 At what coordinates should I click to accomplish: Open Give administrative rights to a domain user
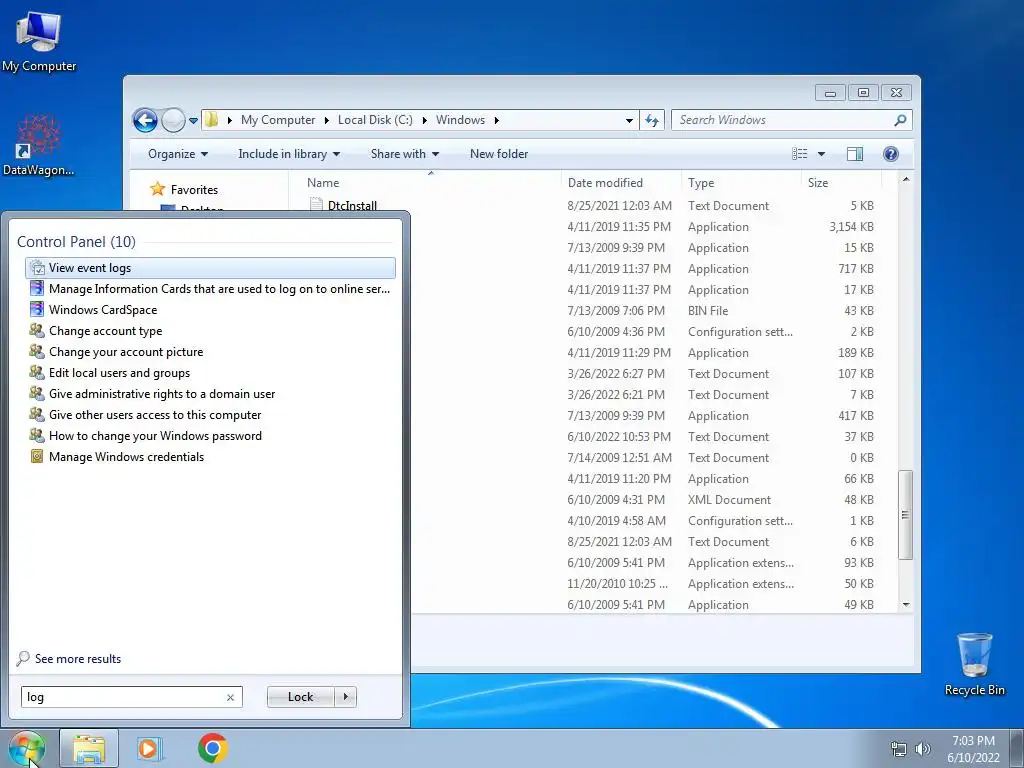coord(210,394)
